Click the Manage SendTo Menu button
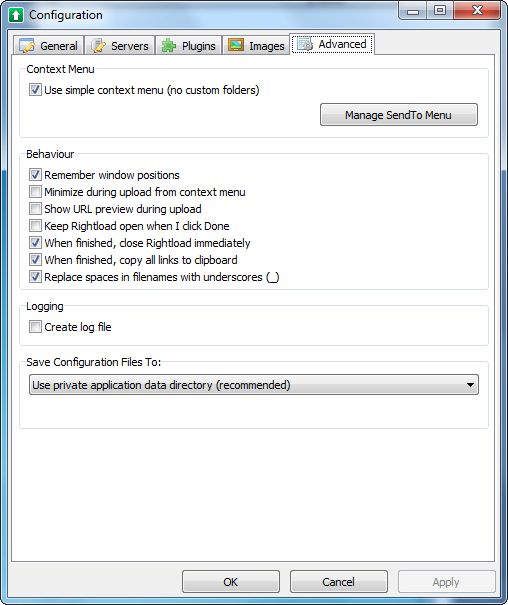Image resolution: width=508 pixels, height=605 pixels. coord(398,115)
